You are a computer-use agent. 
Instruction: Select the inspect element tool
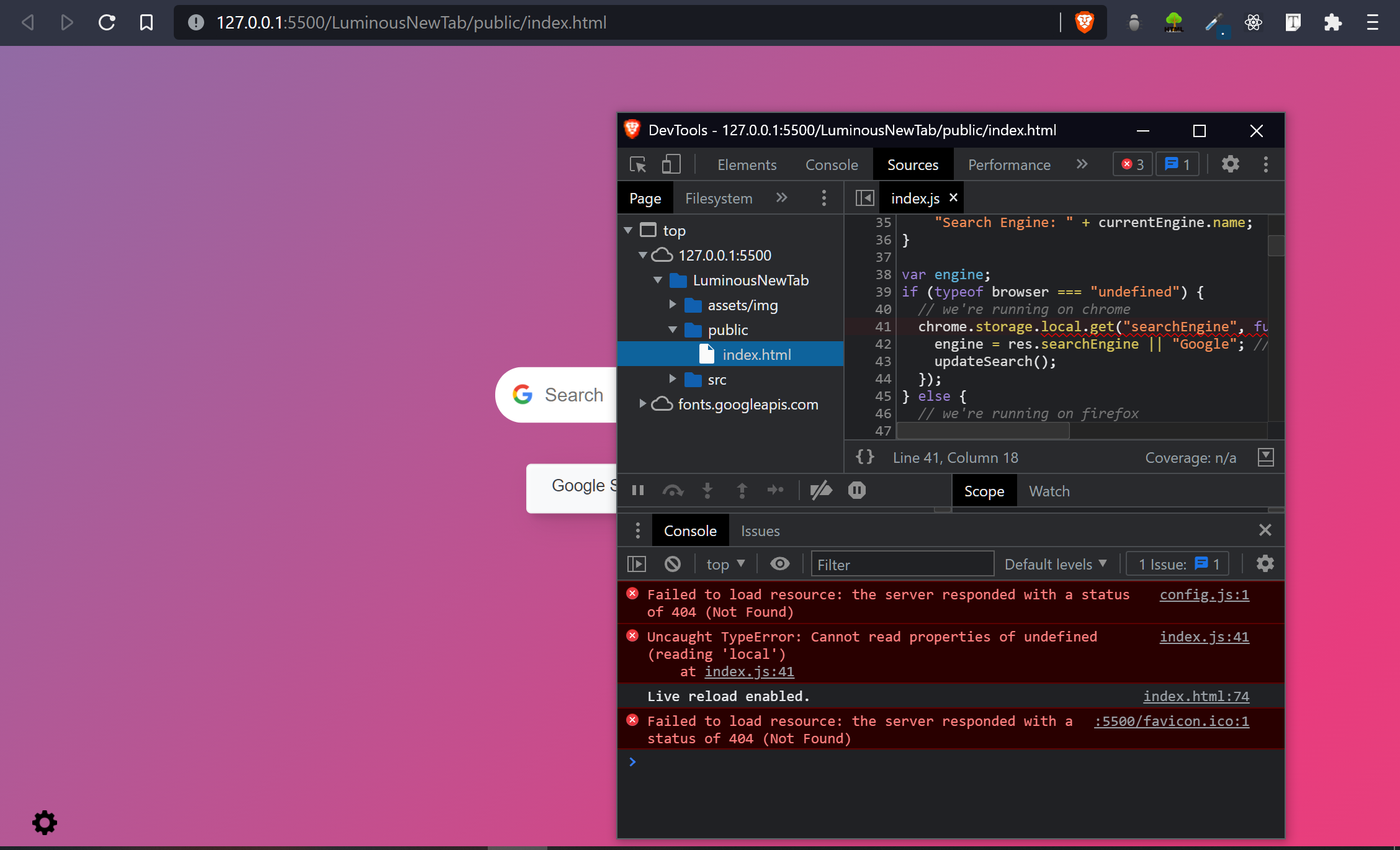pos(638,164)
